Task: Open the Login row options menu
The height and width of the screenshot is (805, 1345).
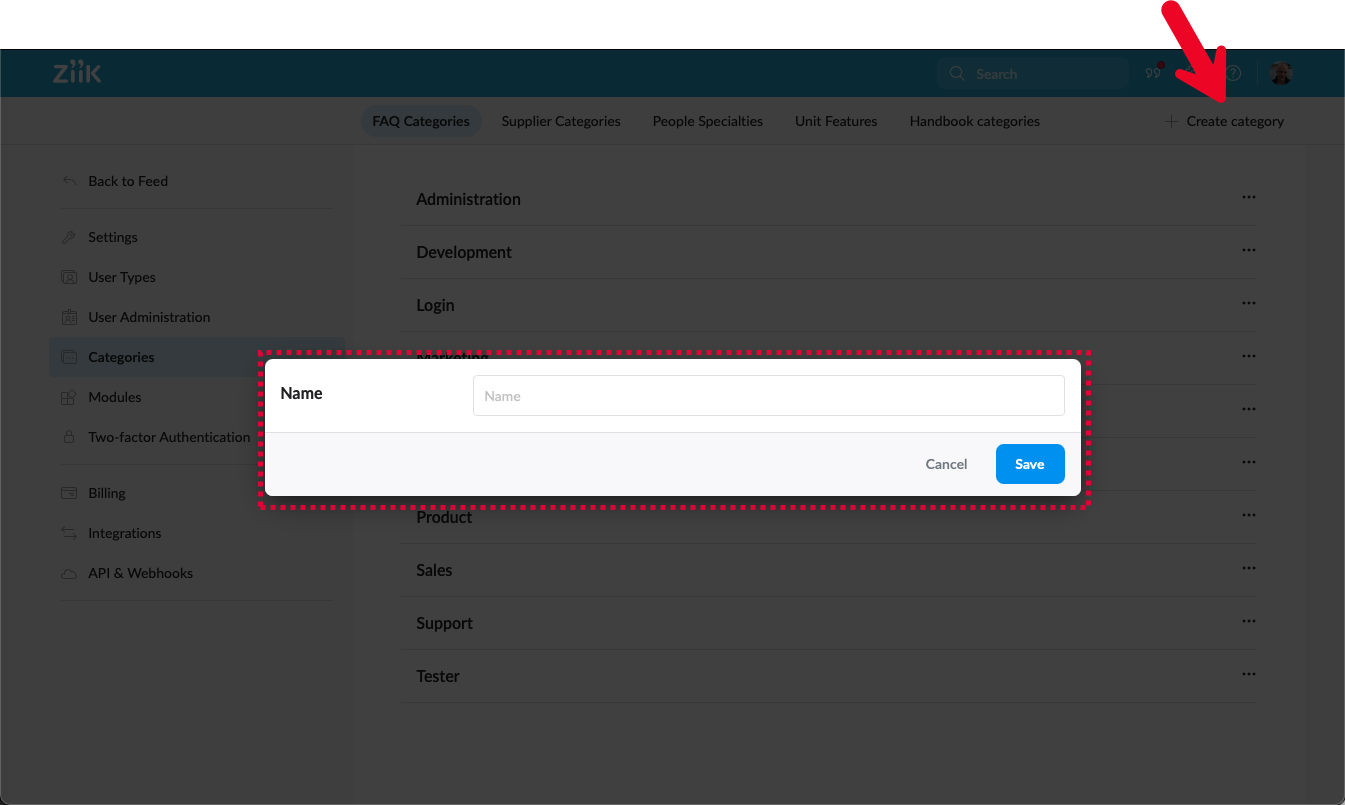Action: pos(1248,303)
